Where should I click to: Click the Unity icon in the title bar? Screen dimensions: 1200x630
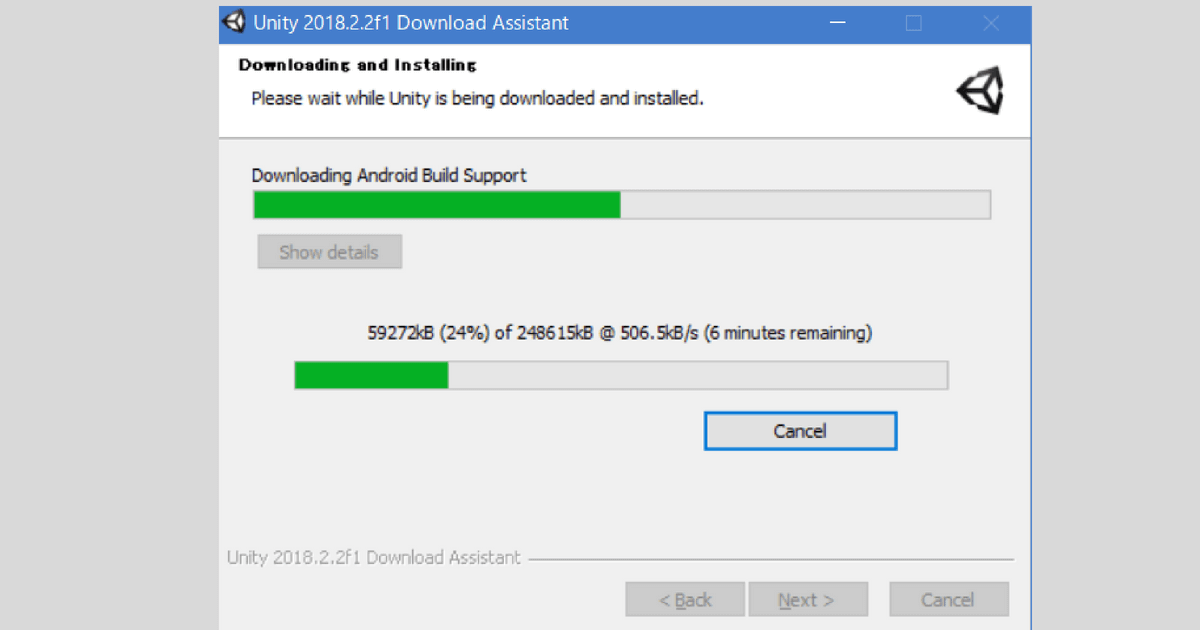(x=233, y=22)
